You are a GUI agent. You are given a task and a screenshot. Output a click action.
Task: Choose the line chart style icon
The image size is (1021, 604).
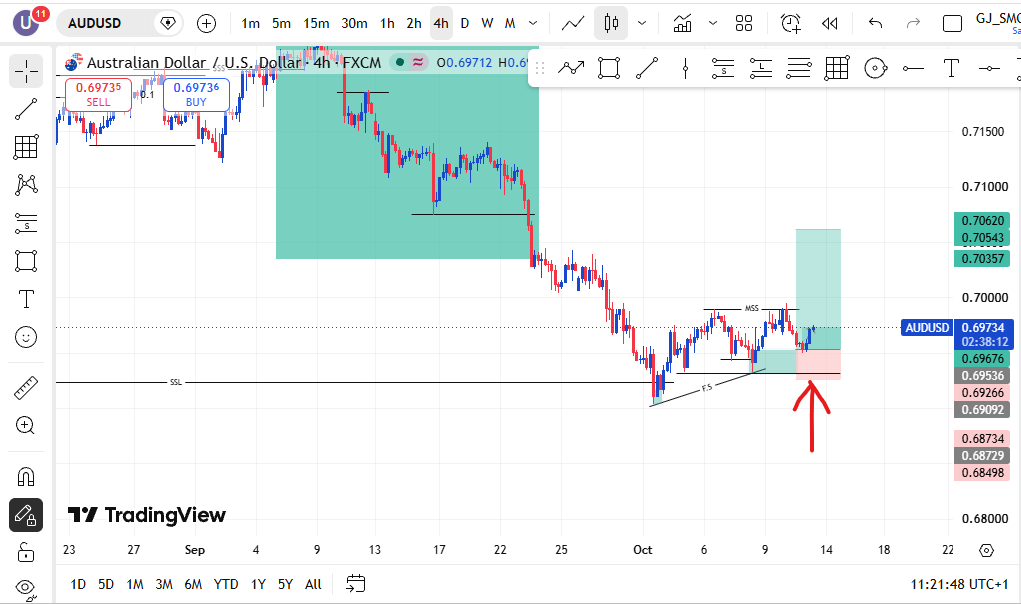(573, 23)
